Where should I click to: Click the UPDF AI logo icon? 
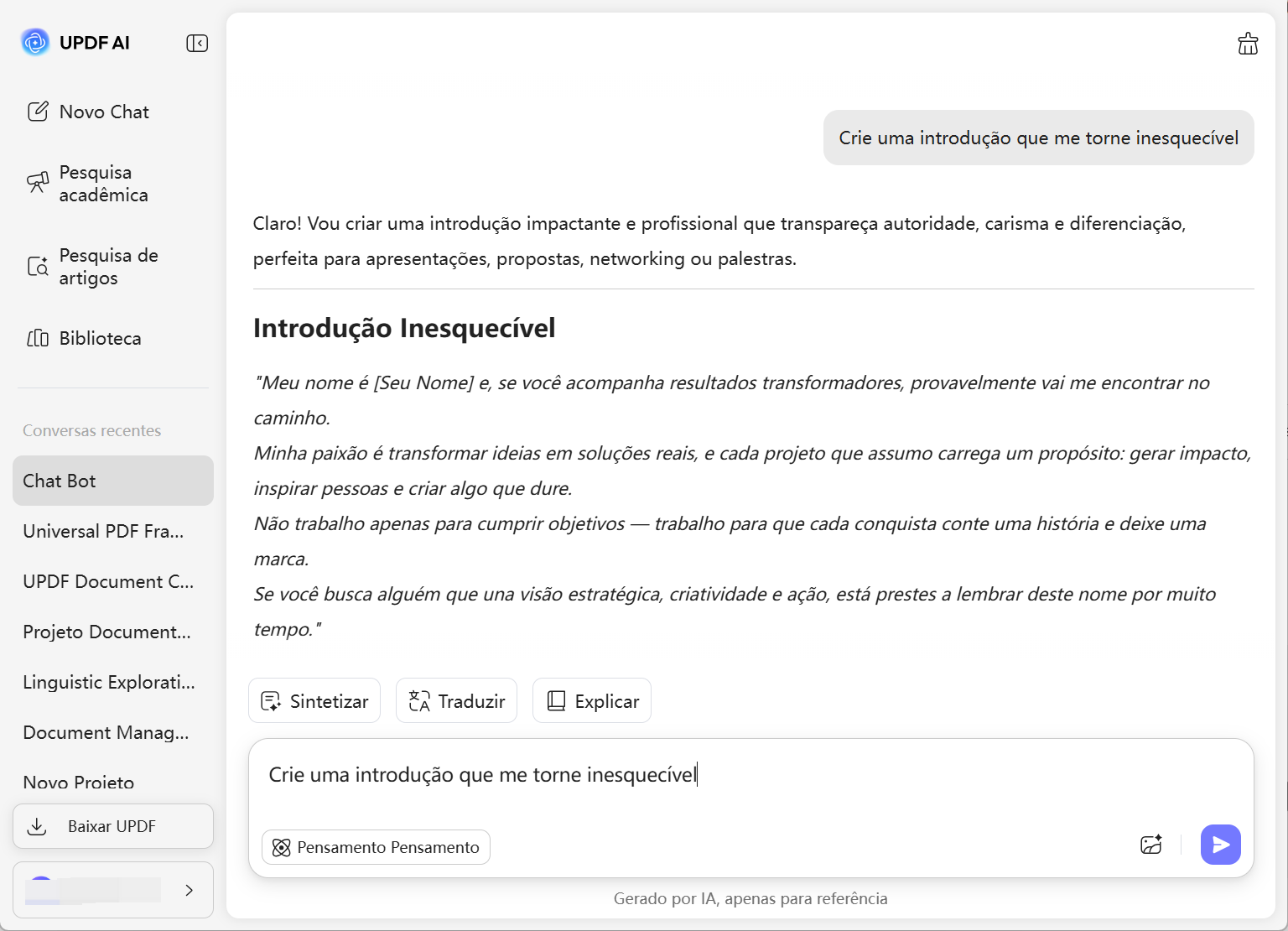click(35, 42)
